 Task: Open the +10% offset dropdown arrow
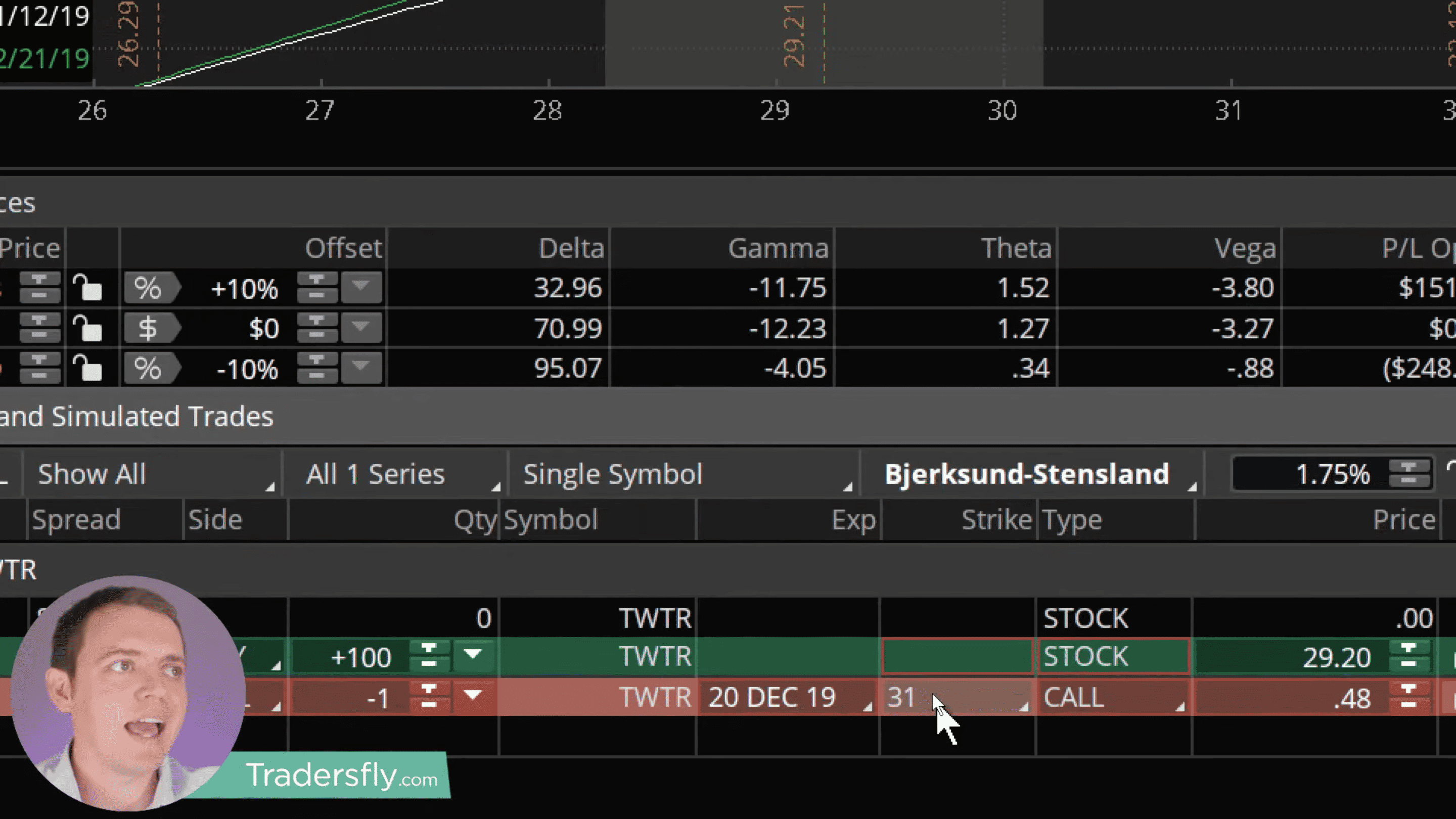coord(361,287)
